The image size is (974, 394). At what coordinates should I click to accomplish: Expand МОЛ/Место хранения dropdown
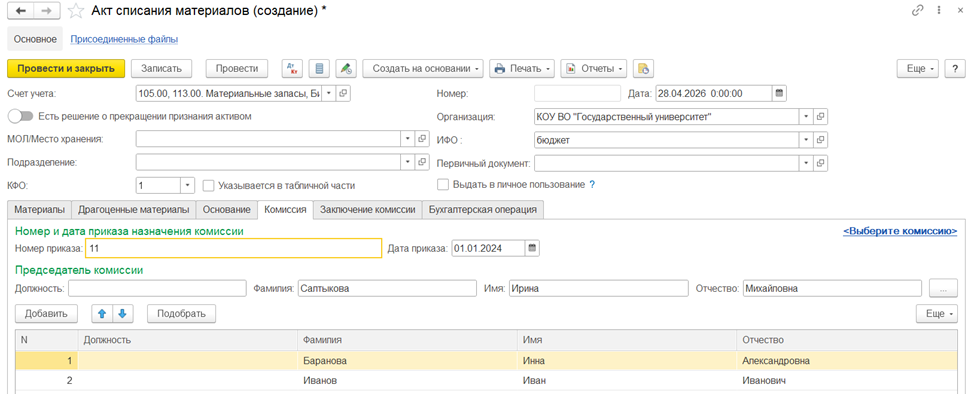click(408, 139)
